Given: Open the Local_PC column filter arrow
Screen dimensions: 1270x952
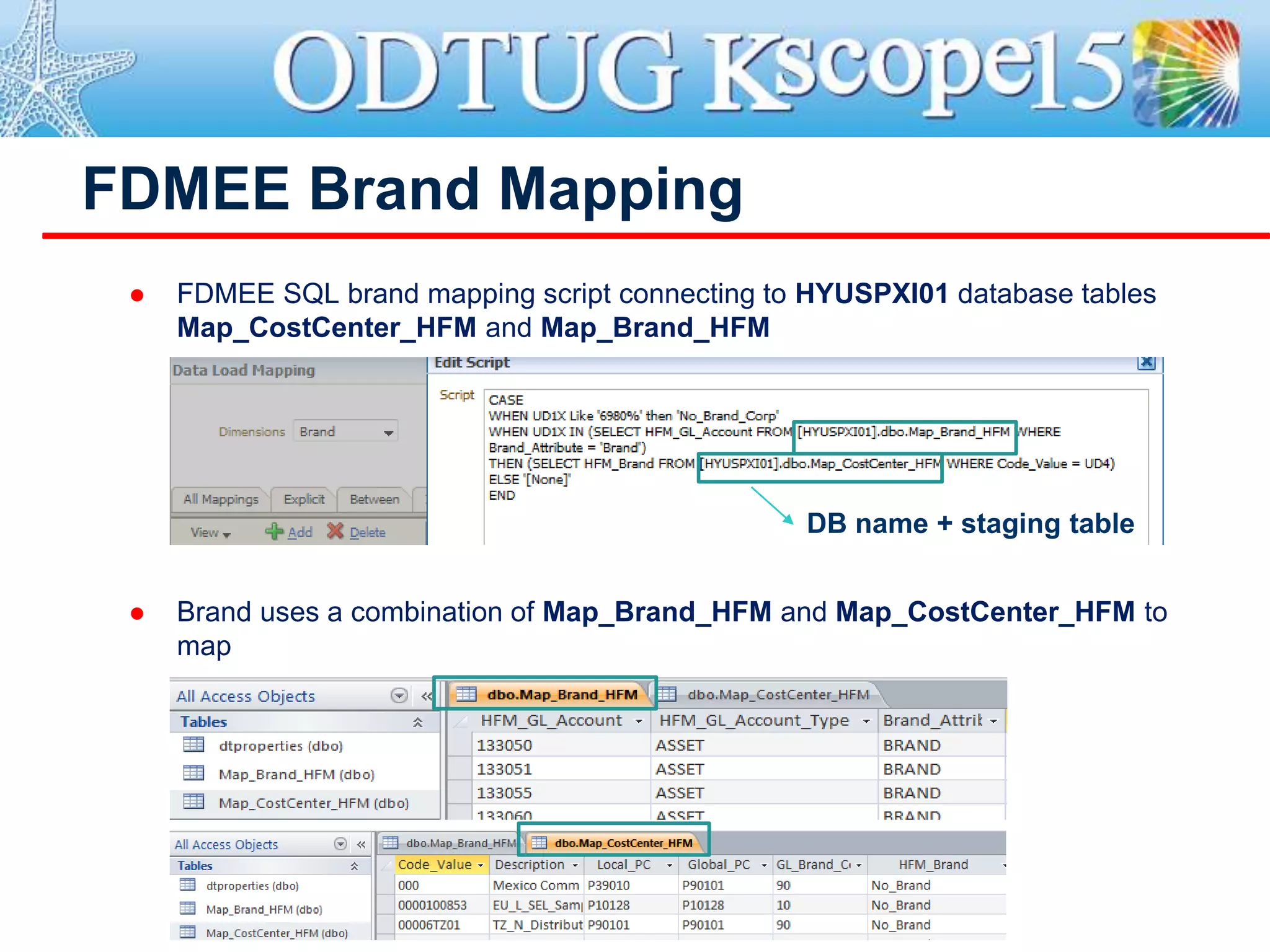Looking at the screenshot, I should tap(669, 865).
